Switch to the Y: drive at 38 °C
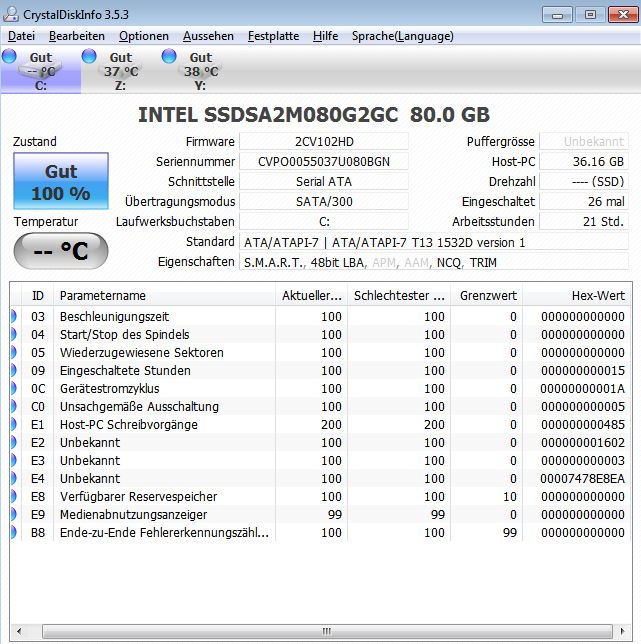The height and width of the screenshot is (644, 641). coord(201,71)
